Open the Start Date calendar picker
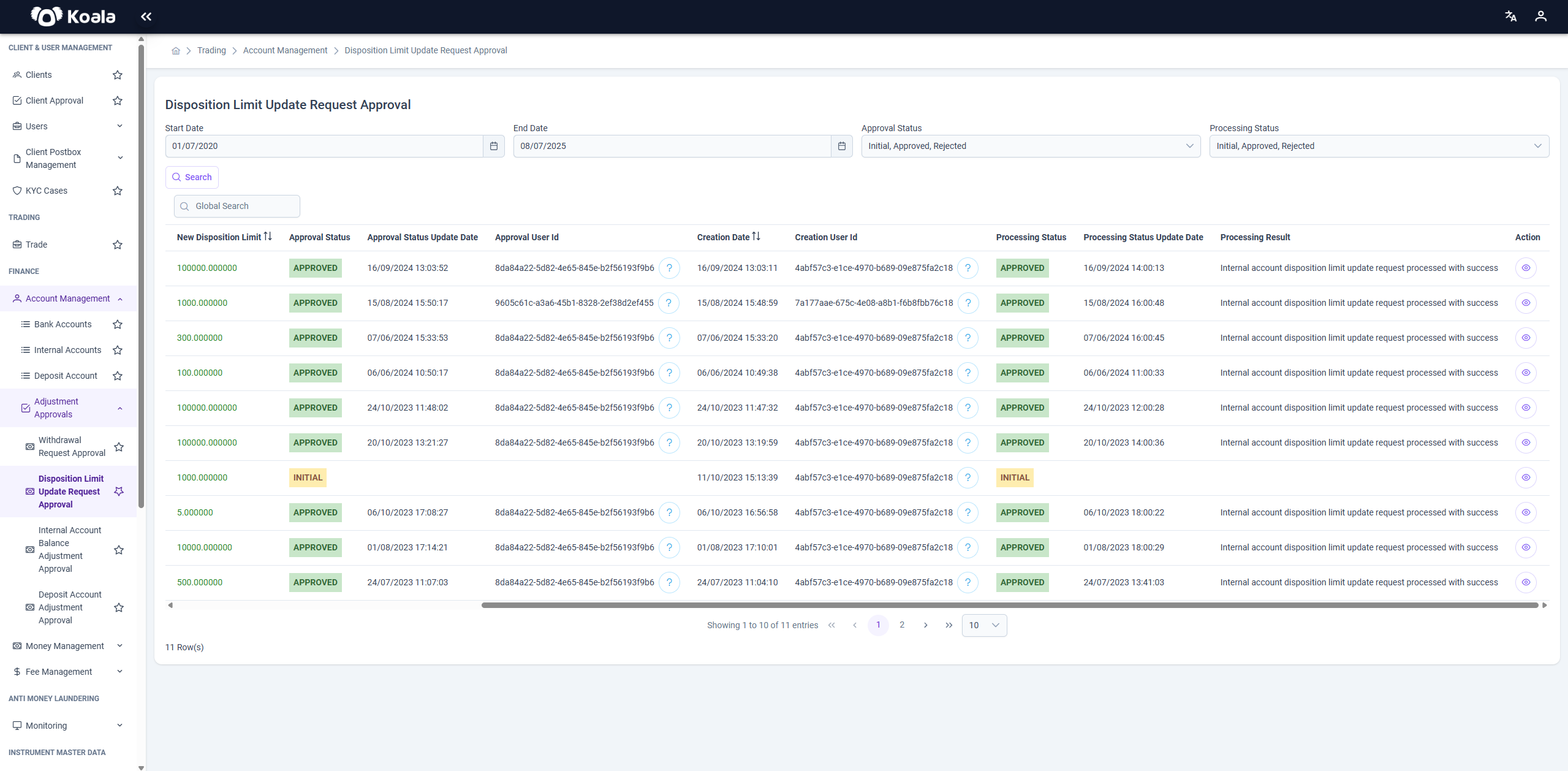 pos(494,146)
